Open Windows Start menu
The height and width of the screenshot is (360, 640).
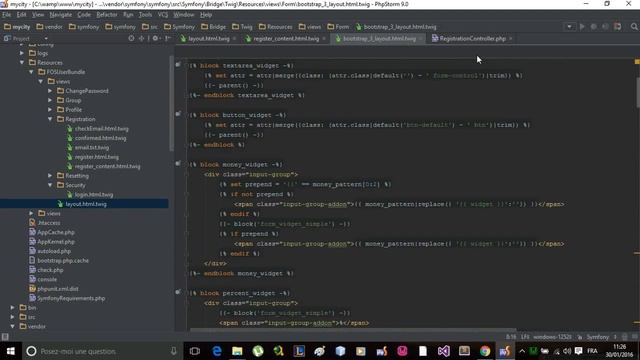[x=10, y=351]
